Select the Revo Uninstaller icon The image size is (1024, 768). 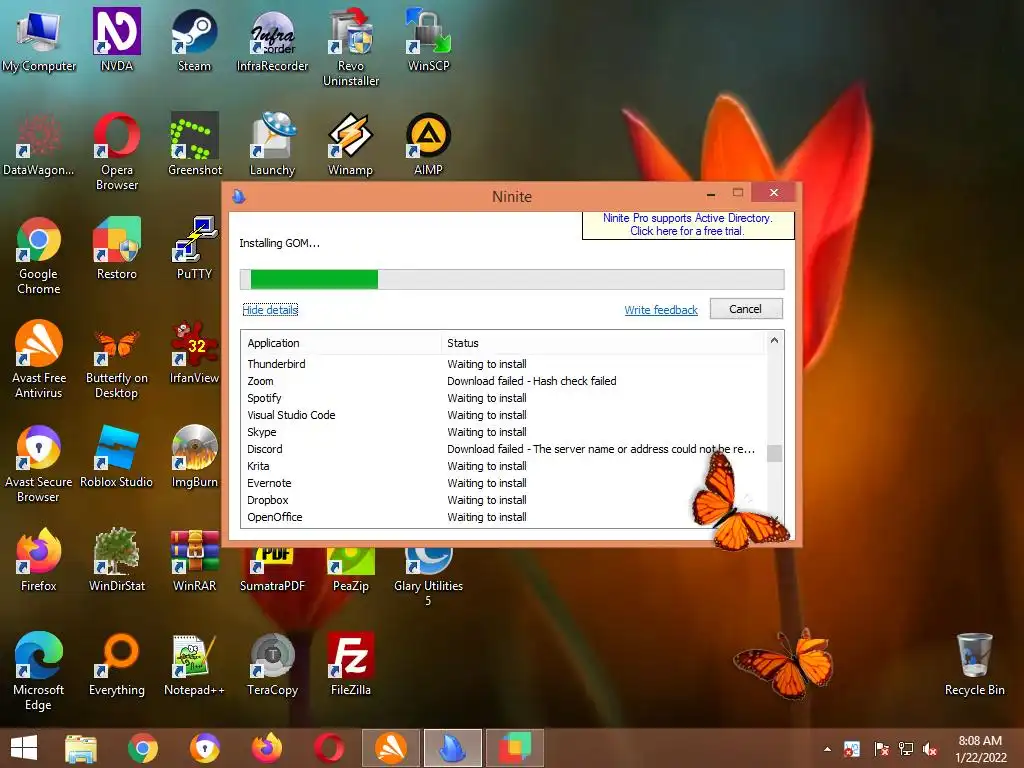coord(351,47)
